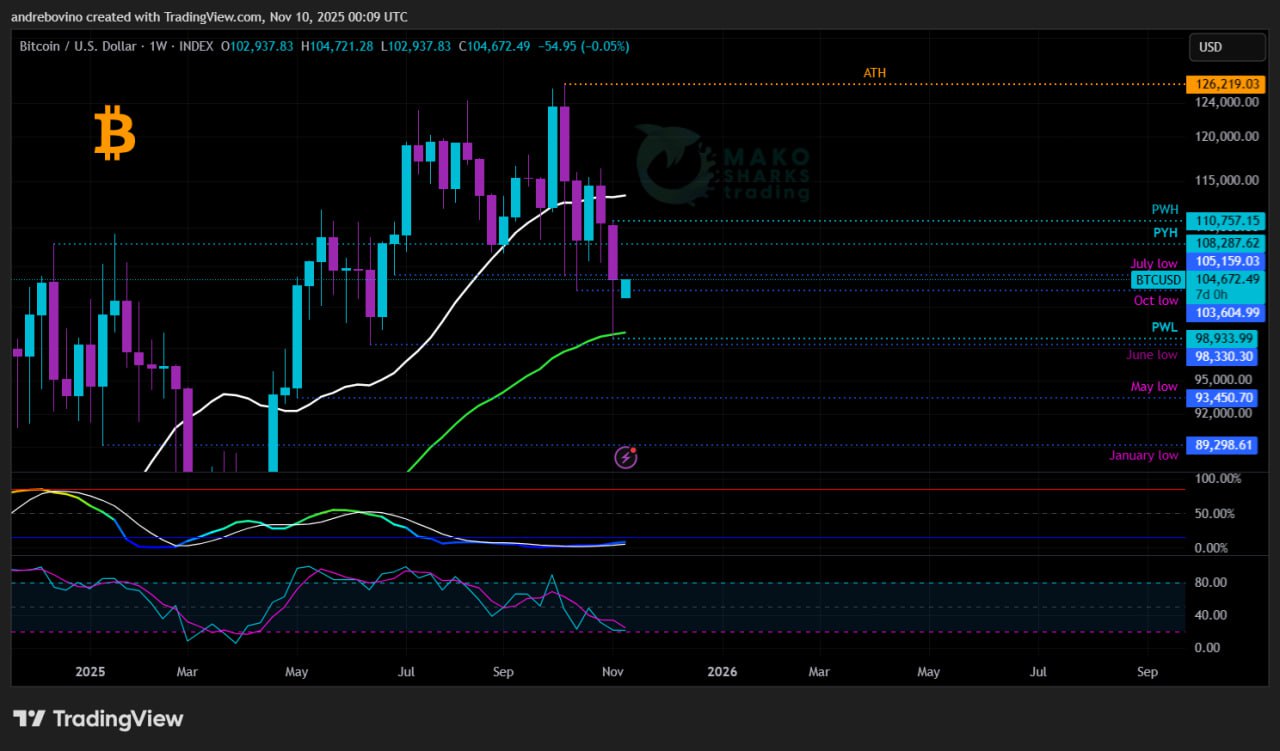Screen dimensions: 1280x751
Task: Click the orange Bitcoin logo icon
Action: pyautogui.click(x=114, y=135)
